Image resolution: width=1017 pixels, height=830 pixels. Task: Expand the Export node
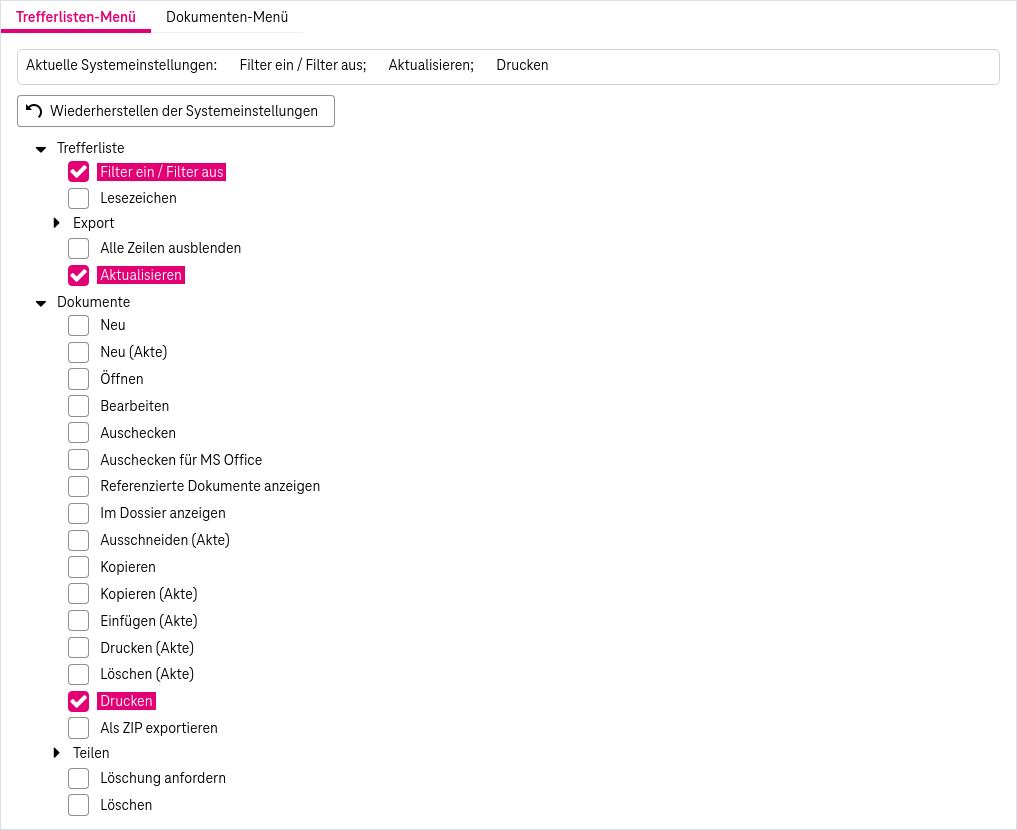(56, 223)
